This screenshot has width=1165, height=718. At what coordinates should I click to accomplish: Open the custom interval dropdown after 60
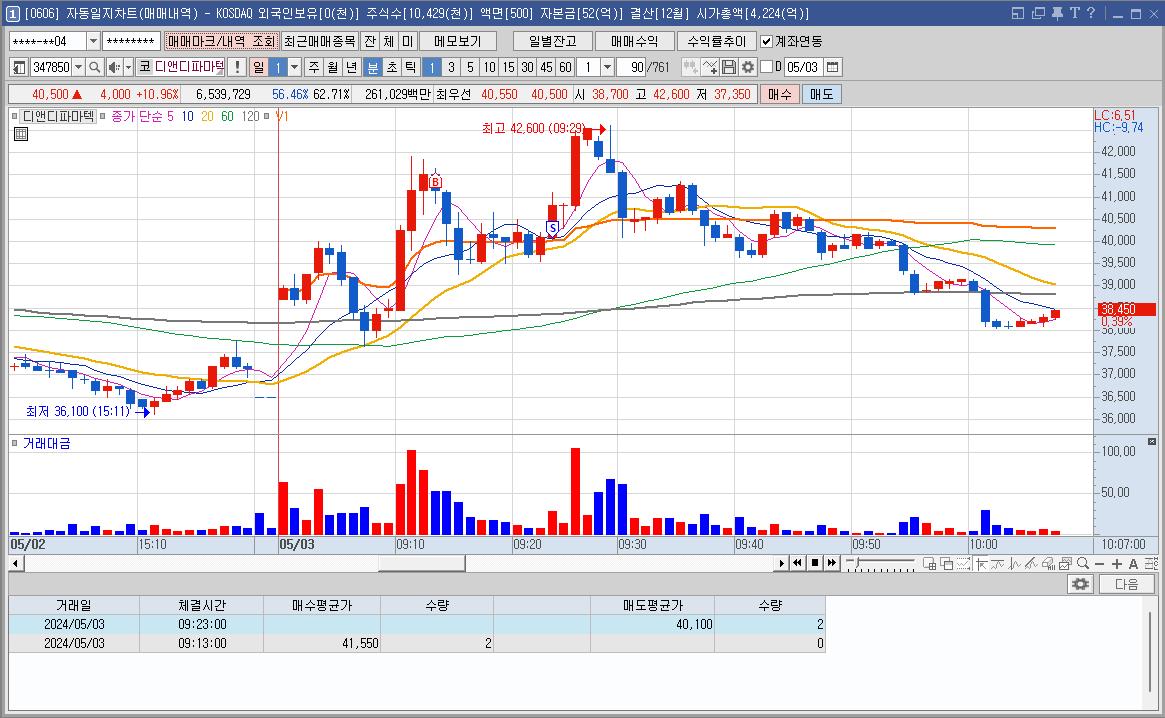607,68
